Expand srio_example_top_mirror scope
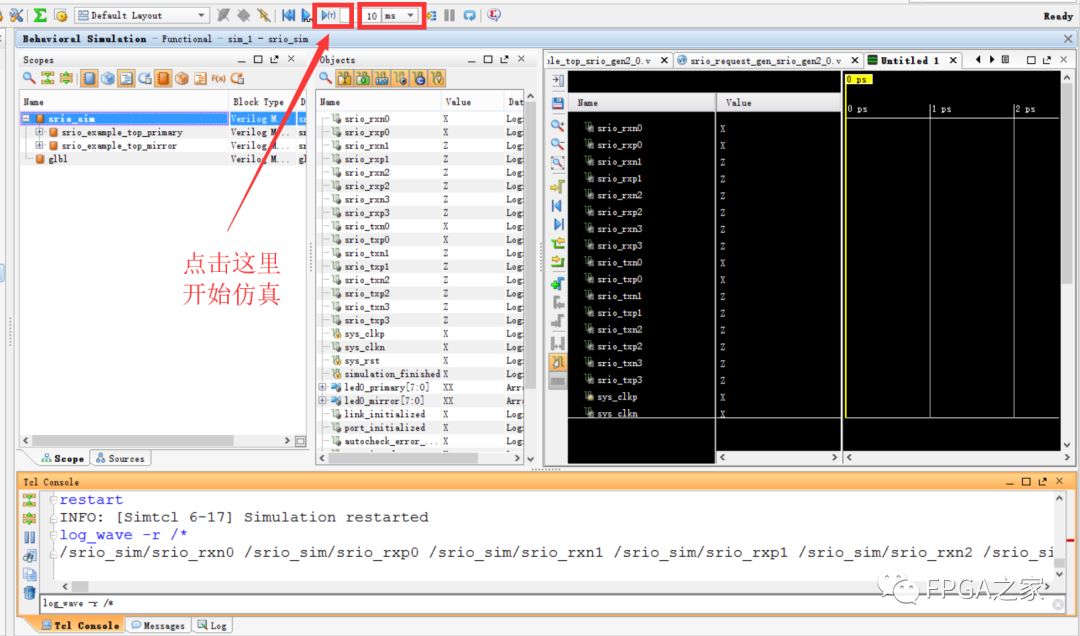Image resolution: width=1080 pixels, height=636 pixels. tap(39, 145)
